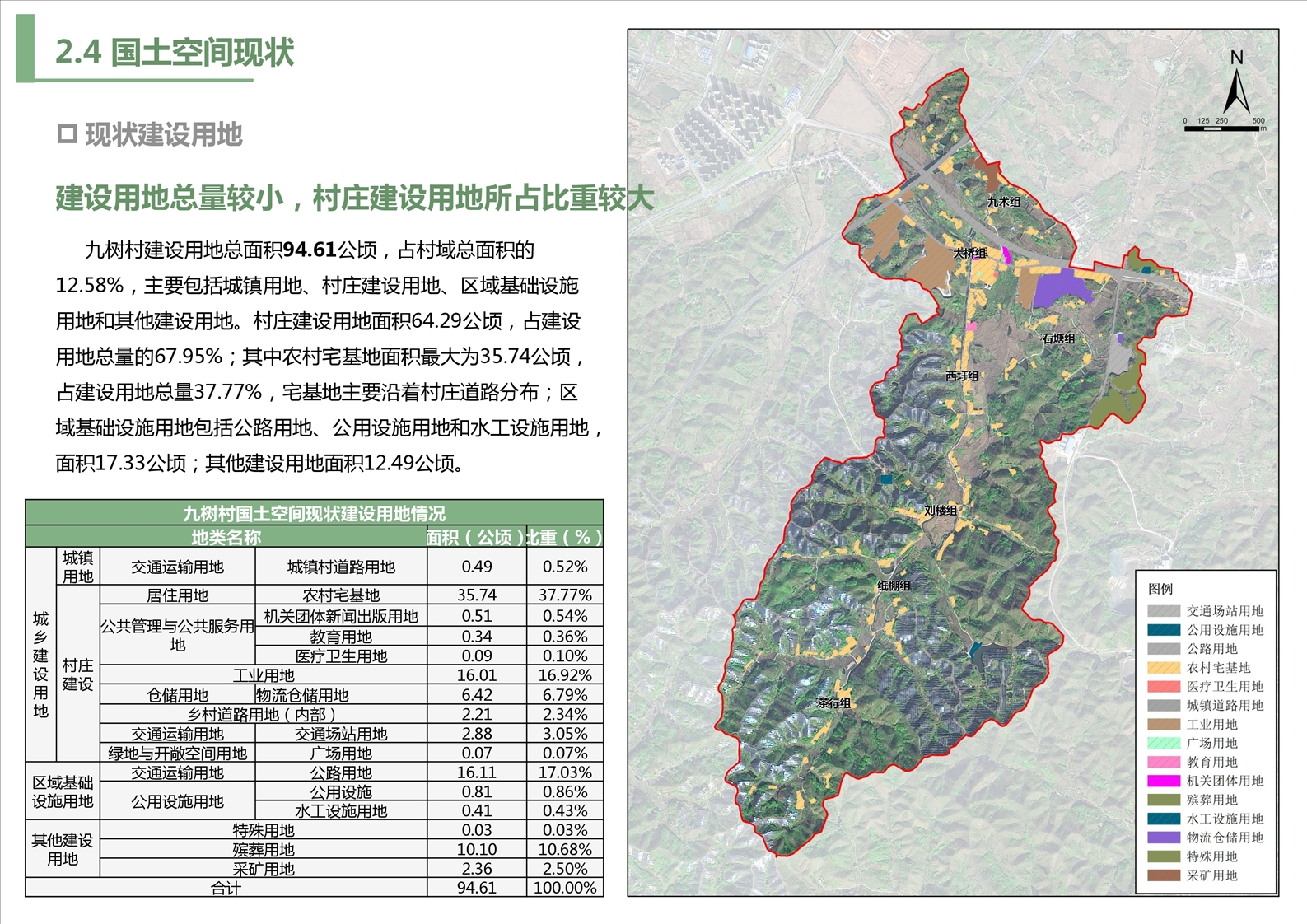Click the 水工设施用地 legend swatch
The width and height of the screenshot is (1307, 924).
coord(1164,819)
